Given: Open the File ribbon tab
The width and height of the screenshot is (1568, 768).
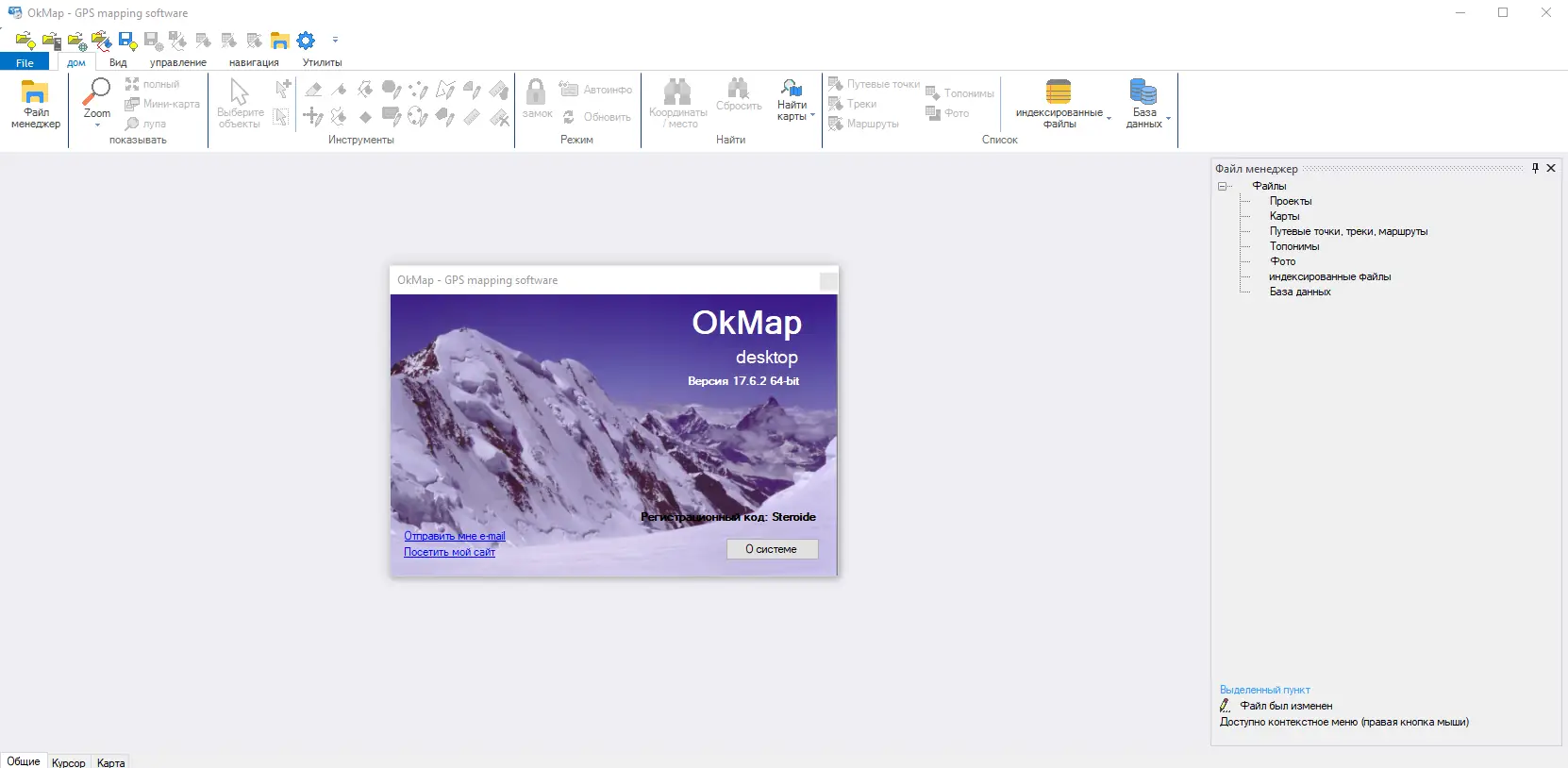Looking at the screenshot, I should (25, 62).
